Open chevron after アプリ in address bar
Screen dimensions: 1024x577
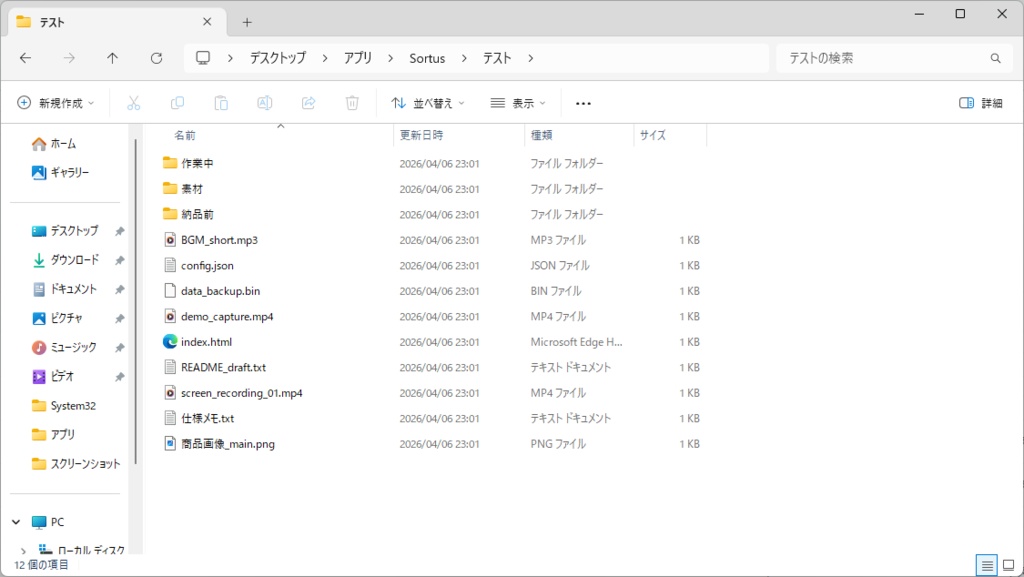pyautogui.click(x=390, y=58)
